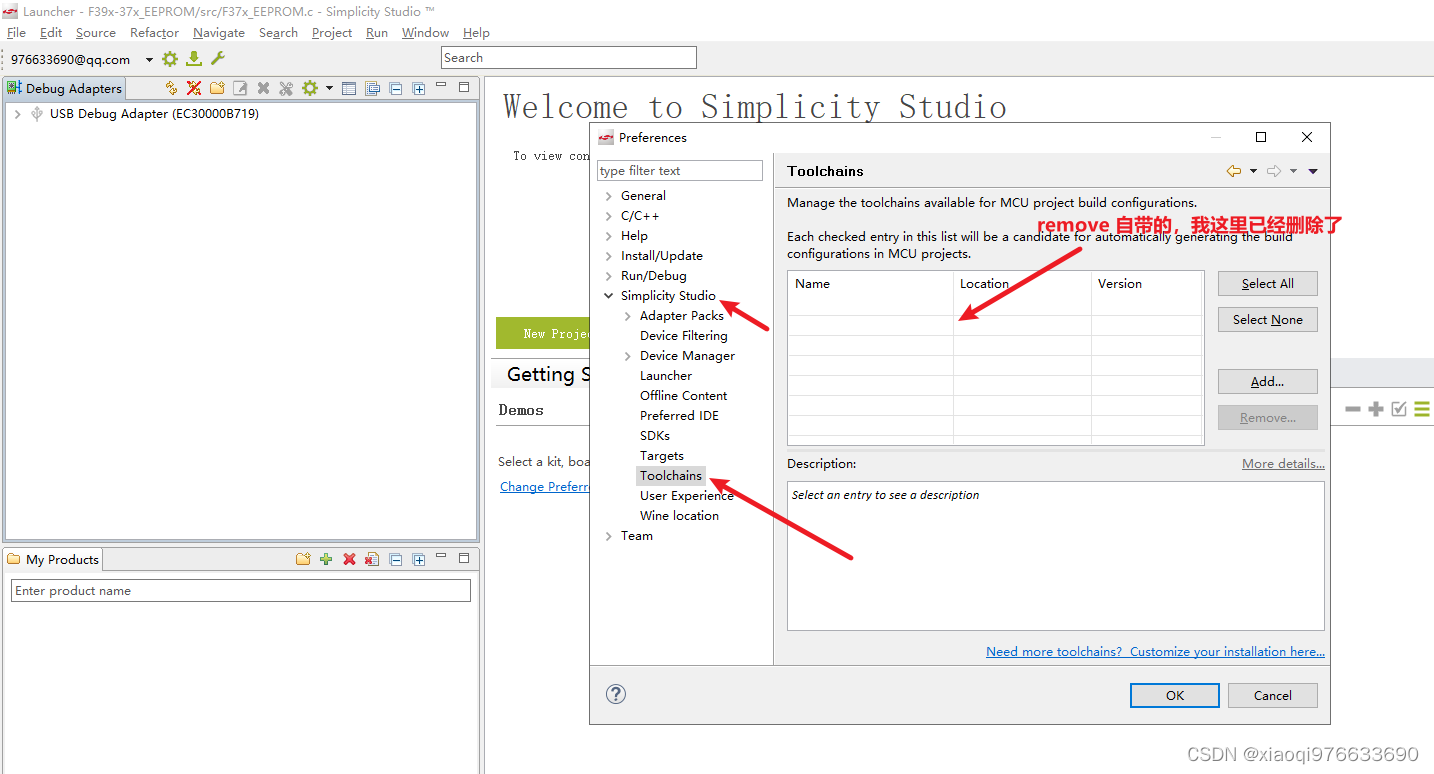Viewport: 1434px width, 774px height.
Task: Open the Navigate menu
Action: pyautogui.click(x=219, y=33)
